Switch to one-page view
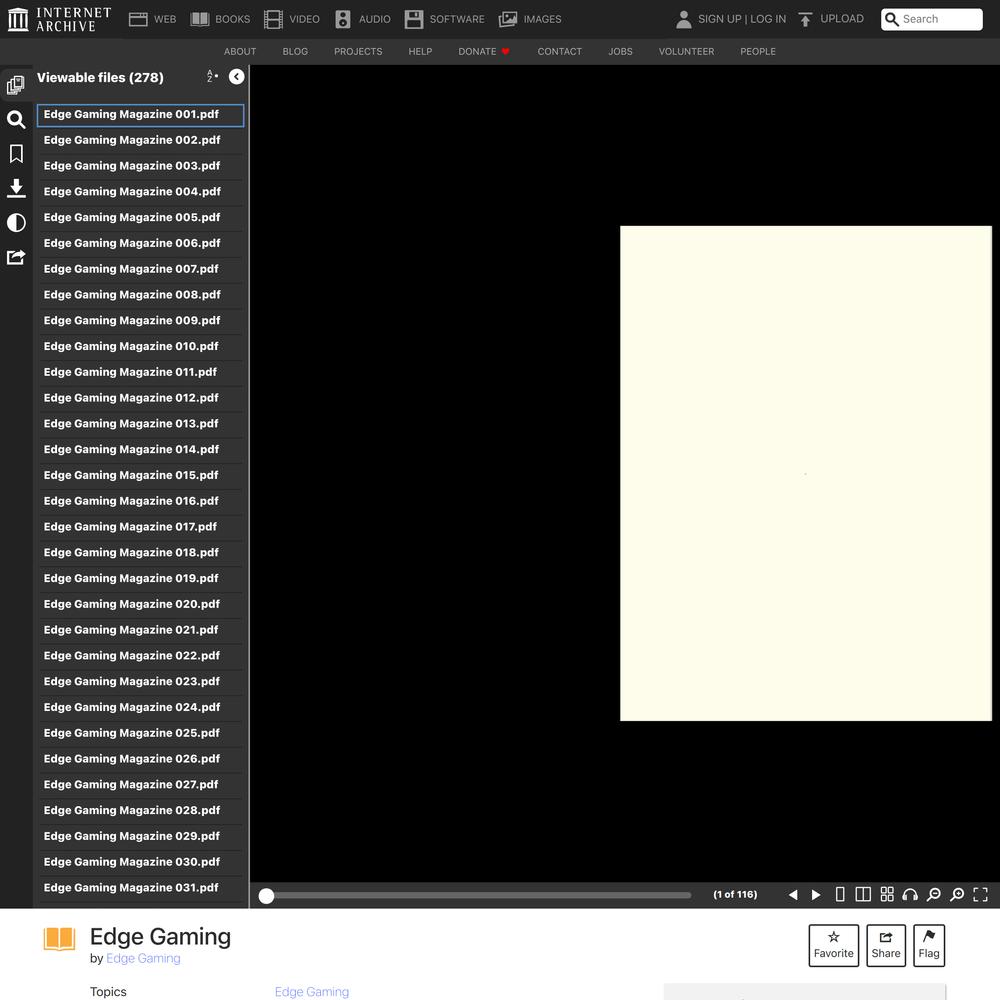The width and height of the screenshot is (1000, 1000). coord(840,895)
